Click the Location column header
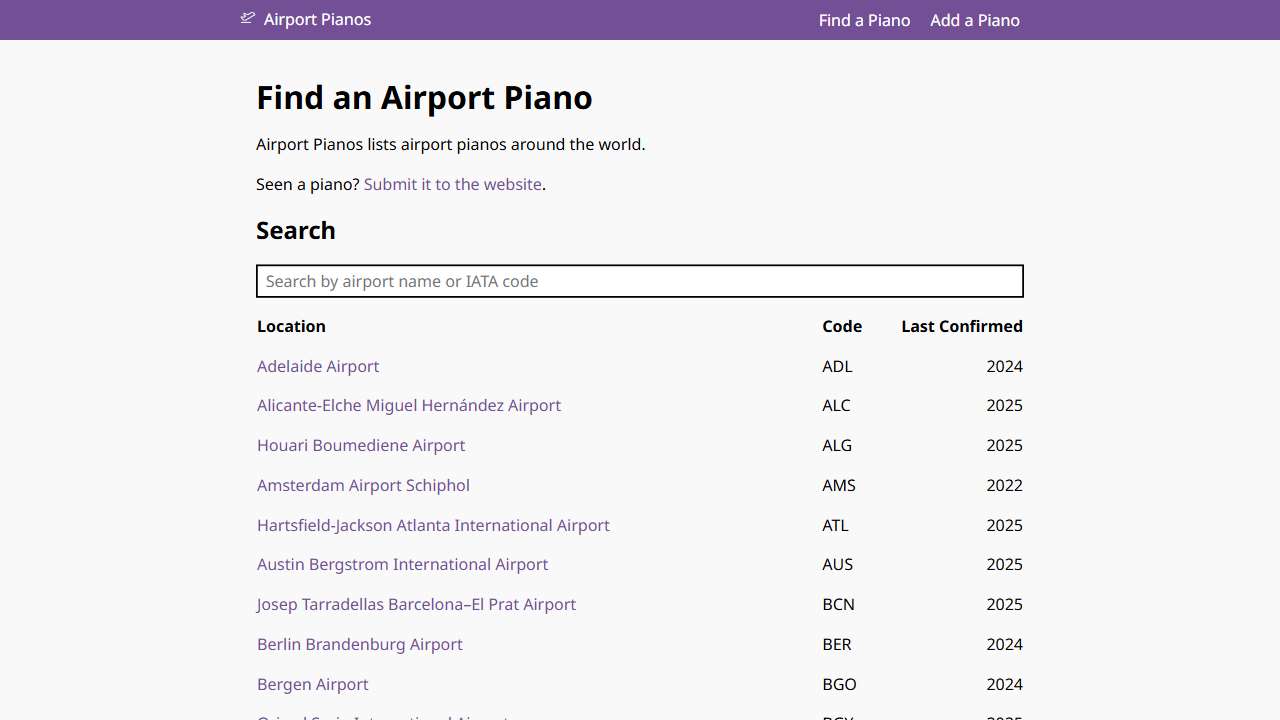Image resolution: width=1280 pixels, height=720 pixels. (x=291, y=326)
